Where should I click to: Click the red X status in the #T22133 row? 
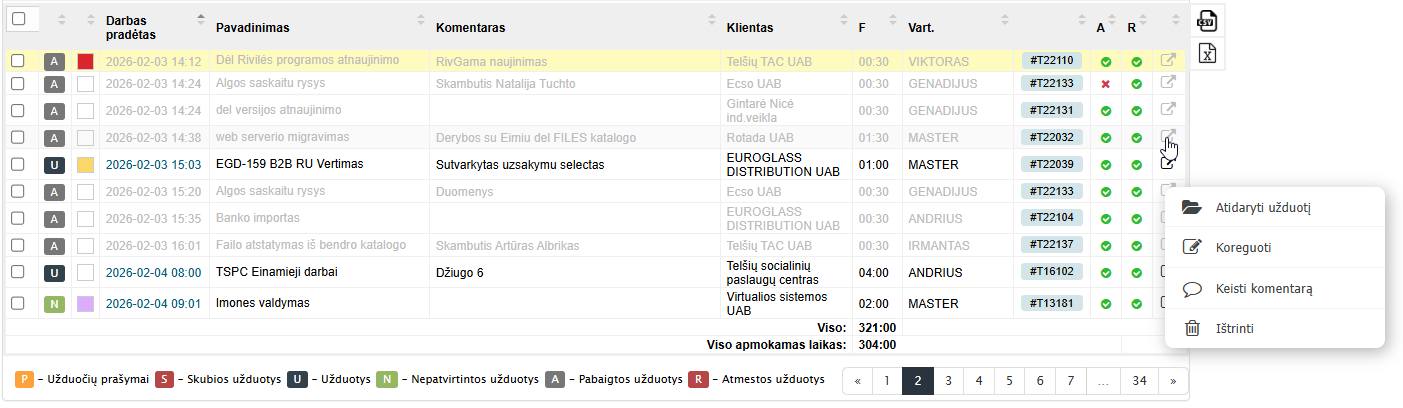click(1106, 84)
